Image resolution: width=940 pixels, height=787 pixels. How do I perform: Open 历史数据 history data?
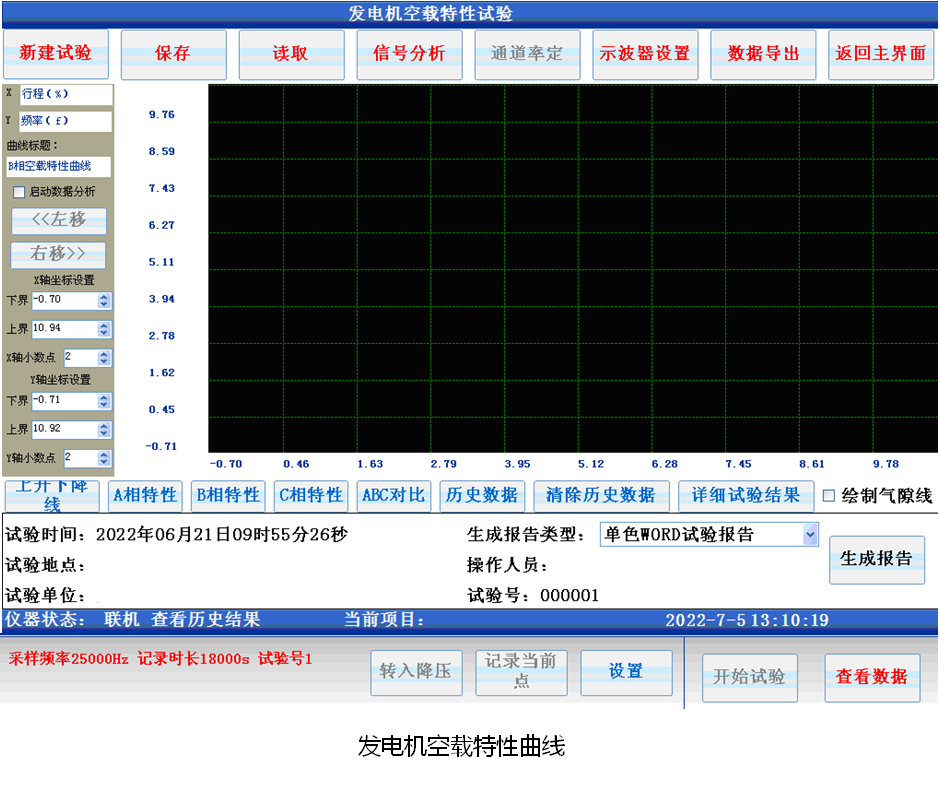pyautogui.click(x=482, y=495)
